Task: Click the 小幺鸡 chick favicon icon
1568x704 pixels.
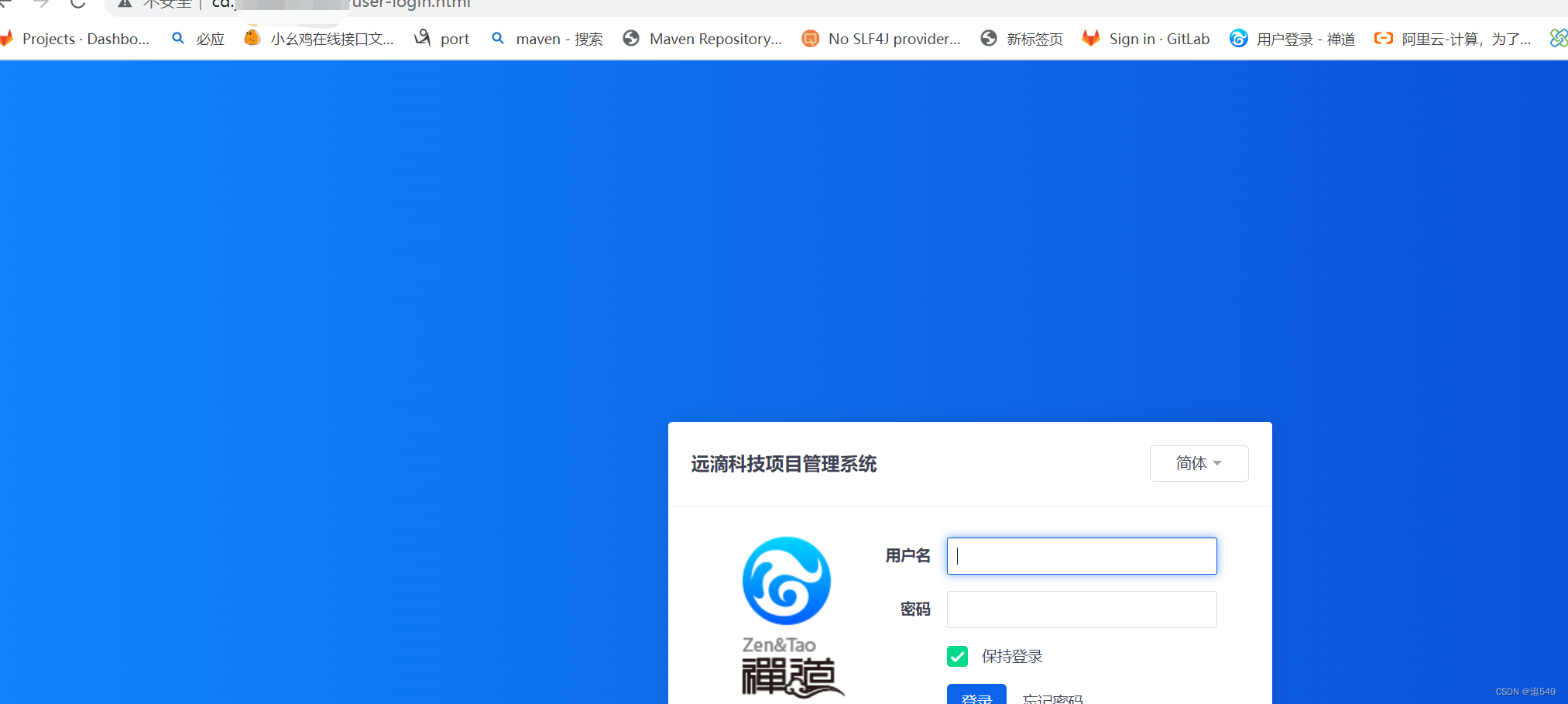Action: click(252, 38)
